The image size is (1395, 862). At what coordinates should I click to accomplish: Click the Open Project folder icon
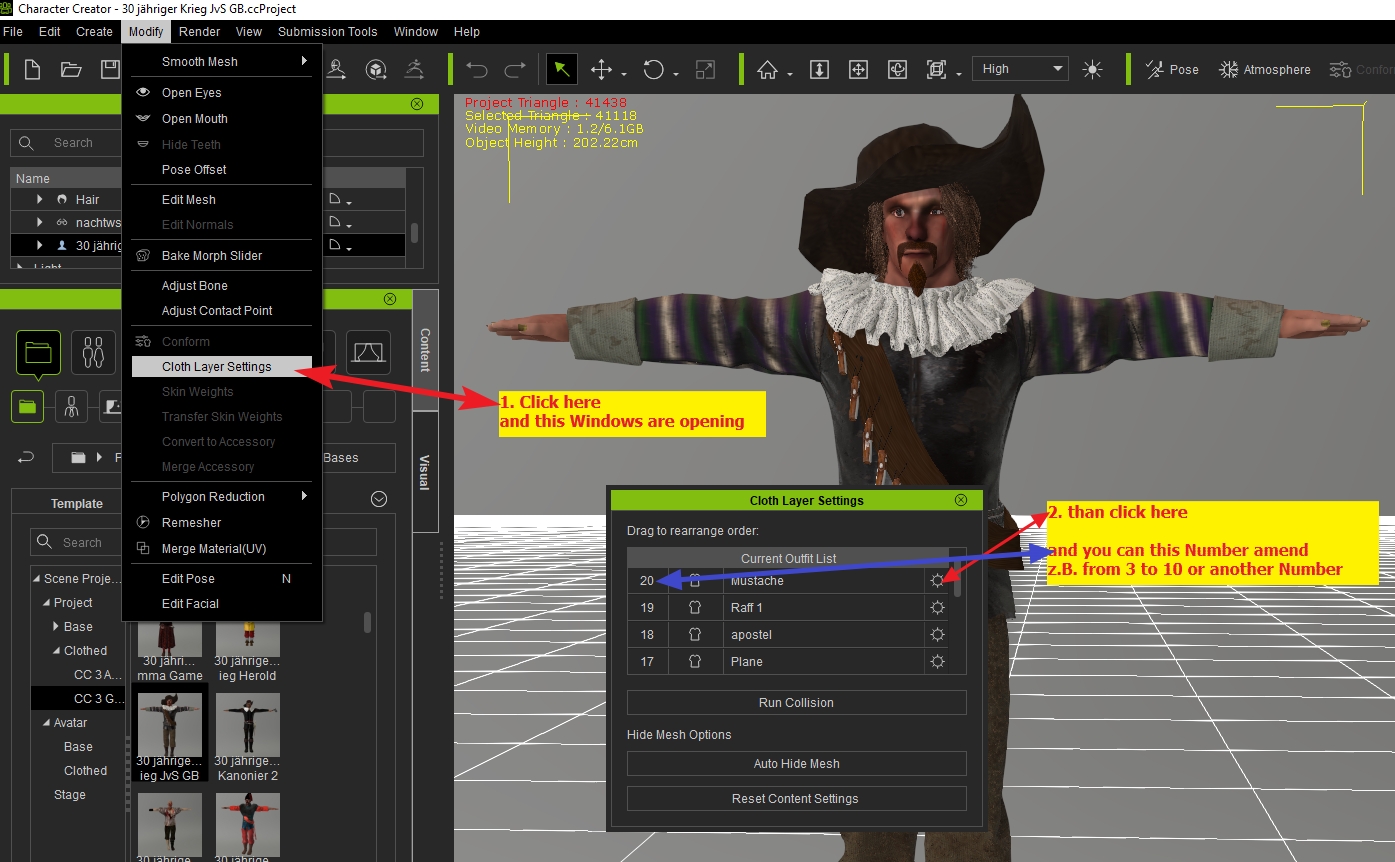pos(71,69)
